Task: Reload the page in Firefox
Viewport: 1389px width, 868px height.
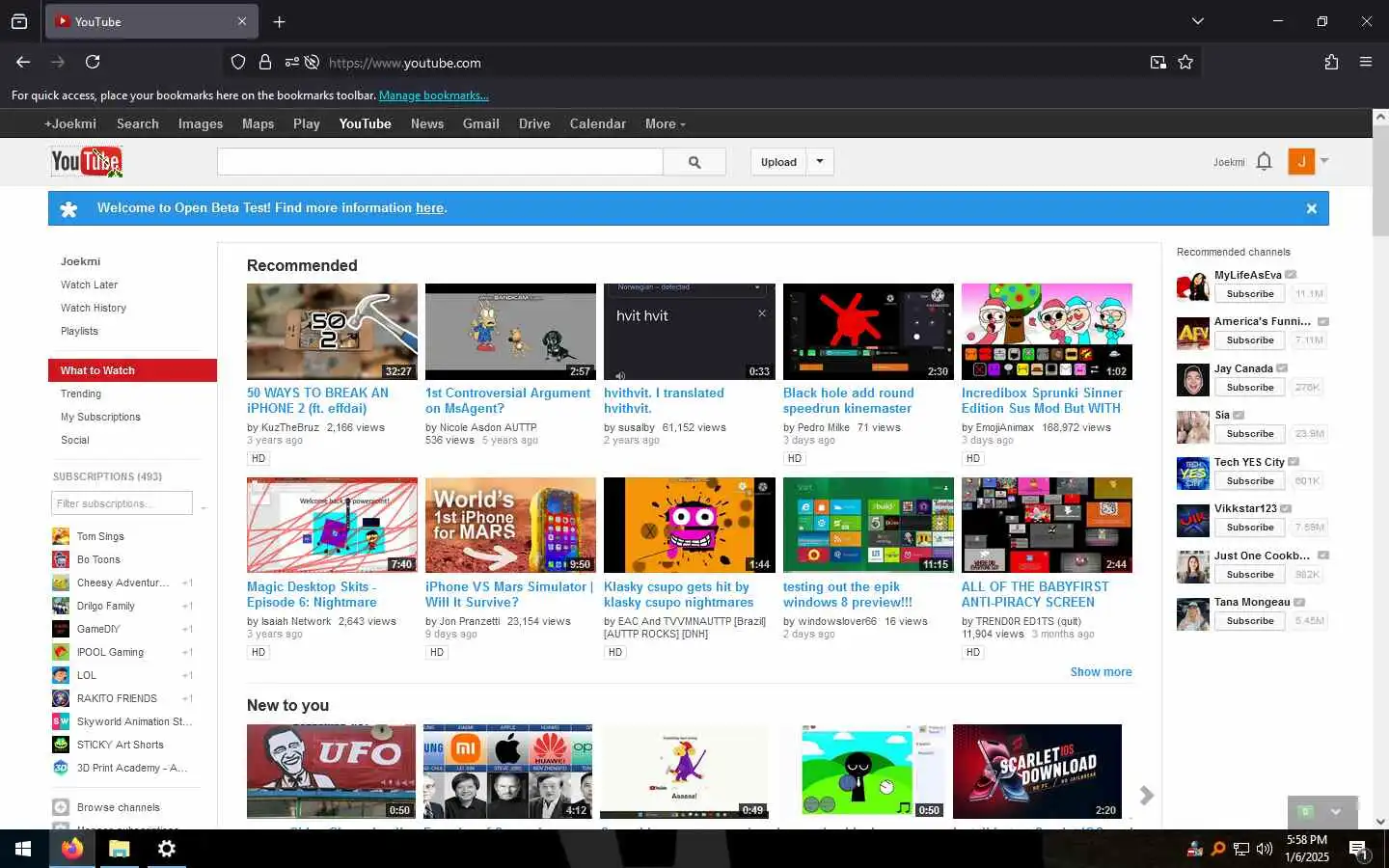Action: 93,62
